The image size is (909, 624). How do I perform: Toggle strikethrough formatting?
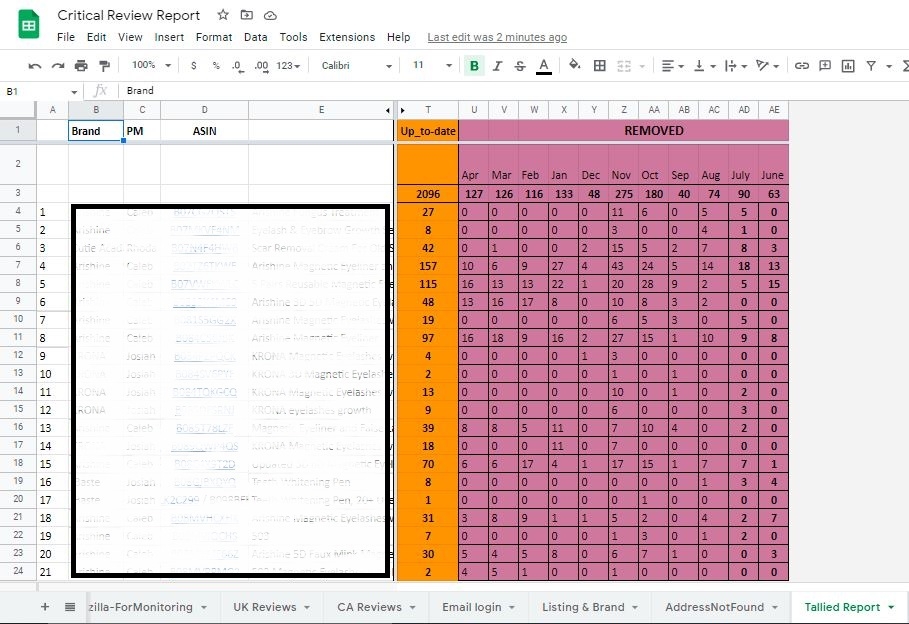point(520,66)
